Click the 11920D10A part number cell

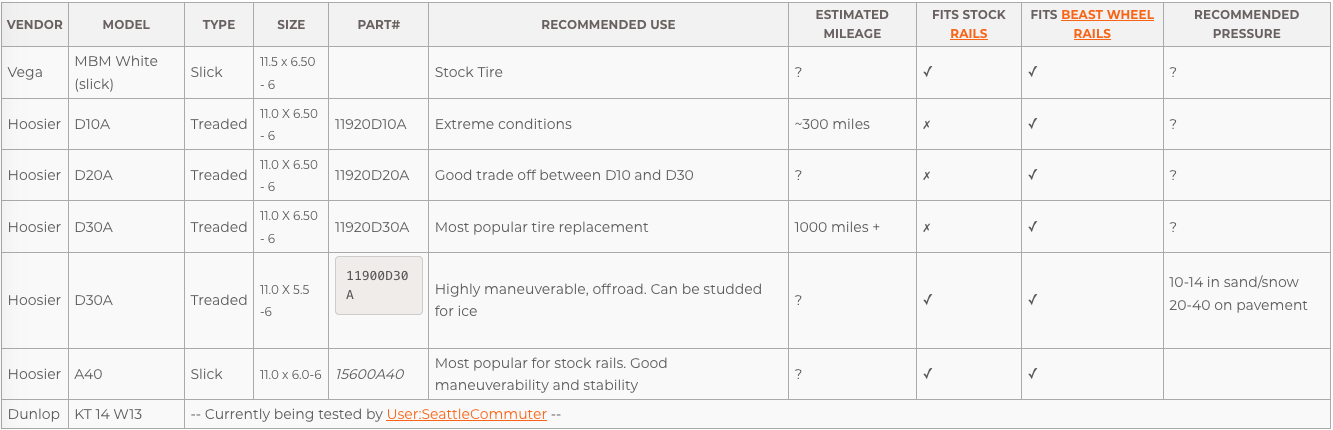click(378, 124)
